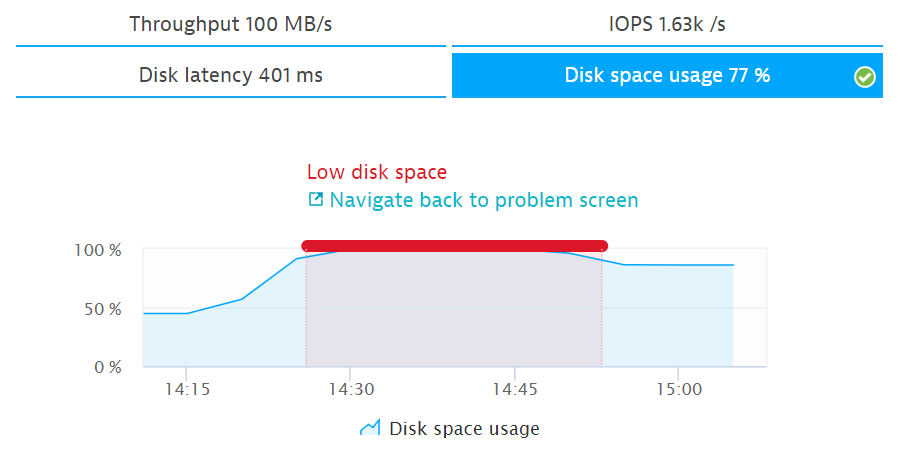
Task: Switch to the IOPS 1.63k /s tab
Action: click(x=667, y=24)
